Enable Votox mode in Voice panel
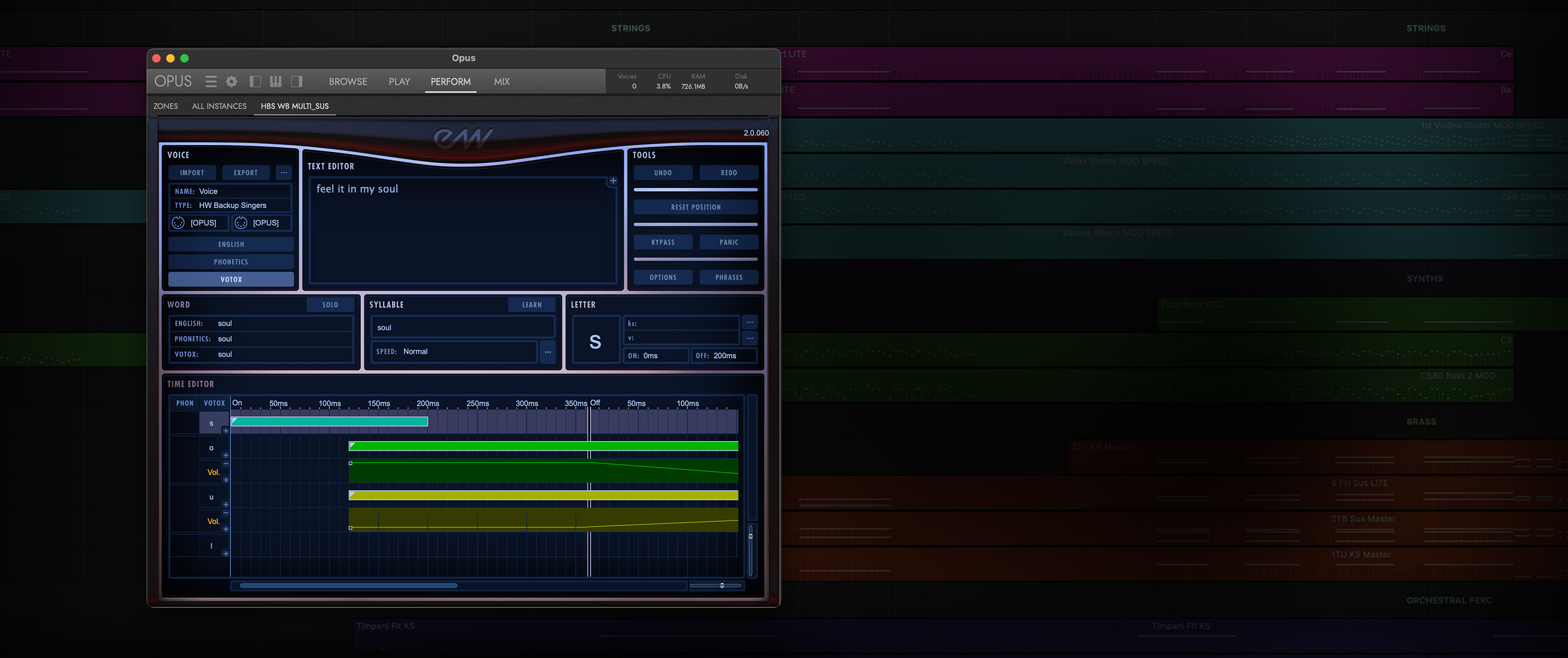The height and width of the screenshot is (658, 1568). [x=231, y=279]
